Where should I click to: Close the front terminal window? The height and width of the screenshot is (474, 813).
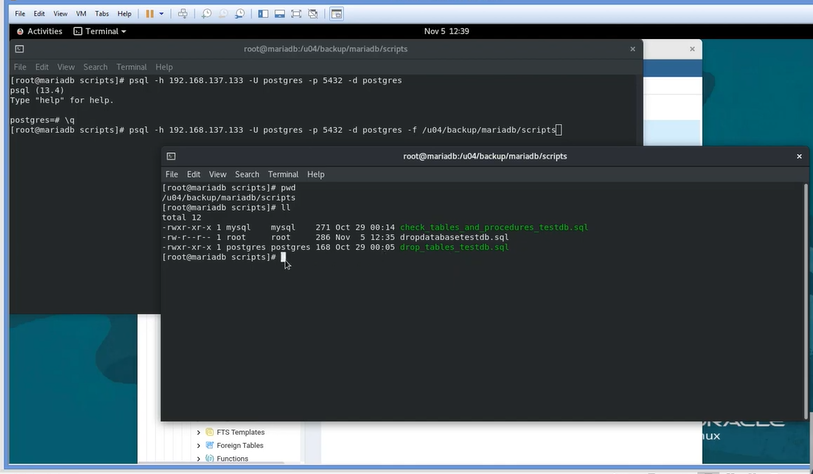(x=799, y=156)
